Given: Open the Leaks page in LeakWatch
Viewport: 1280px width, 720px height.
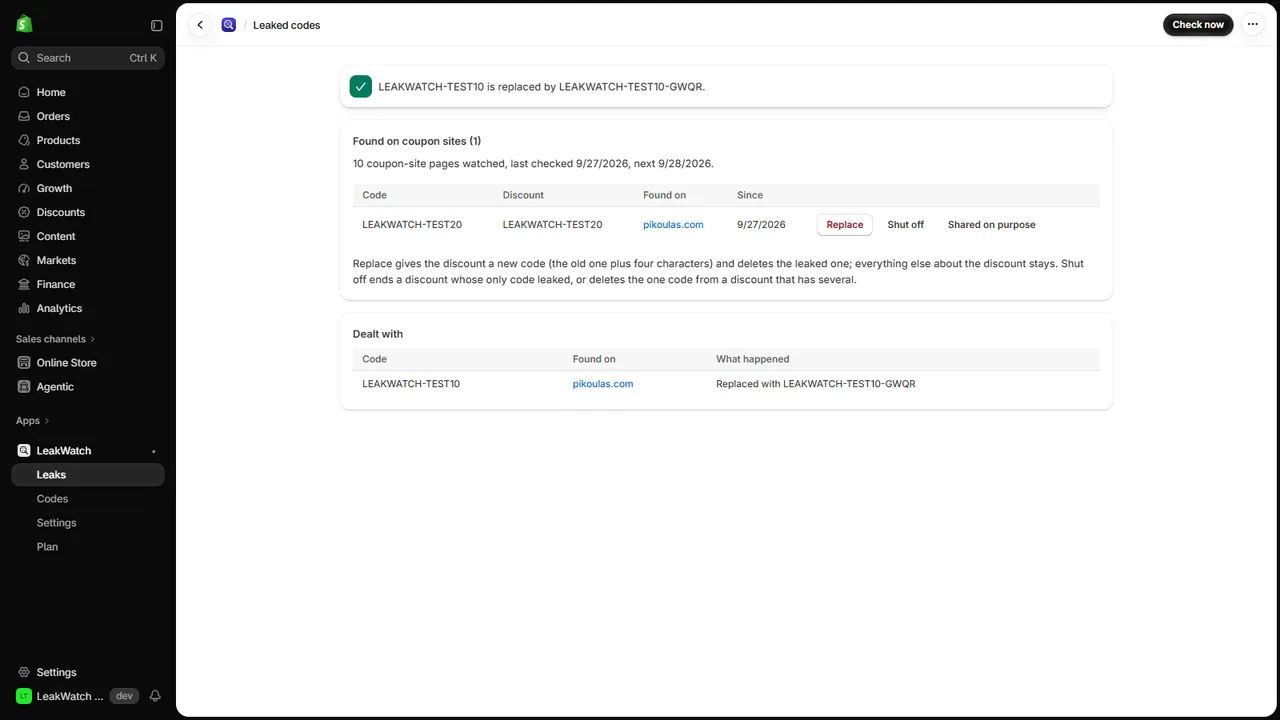Looking at the screenshot, I should click(88, 475).
